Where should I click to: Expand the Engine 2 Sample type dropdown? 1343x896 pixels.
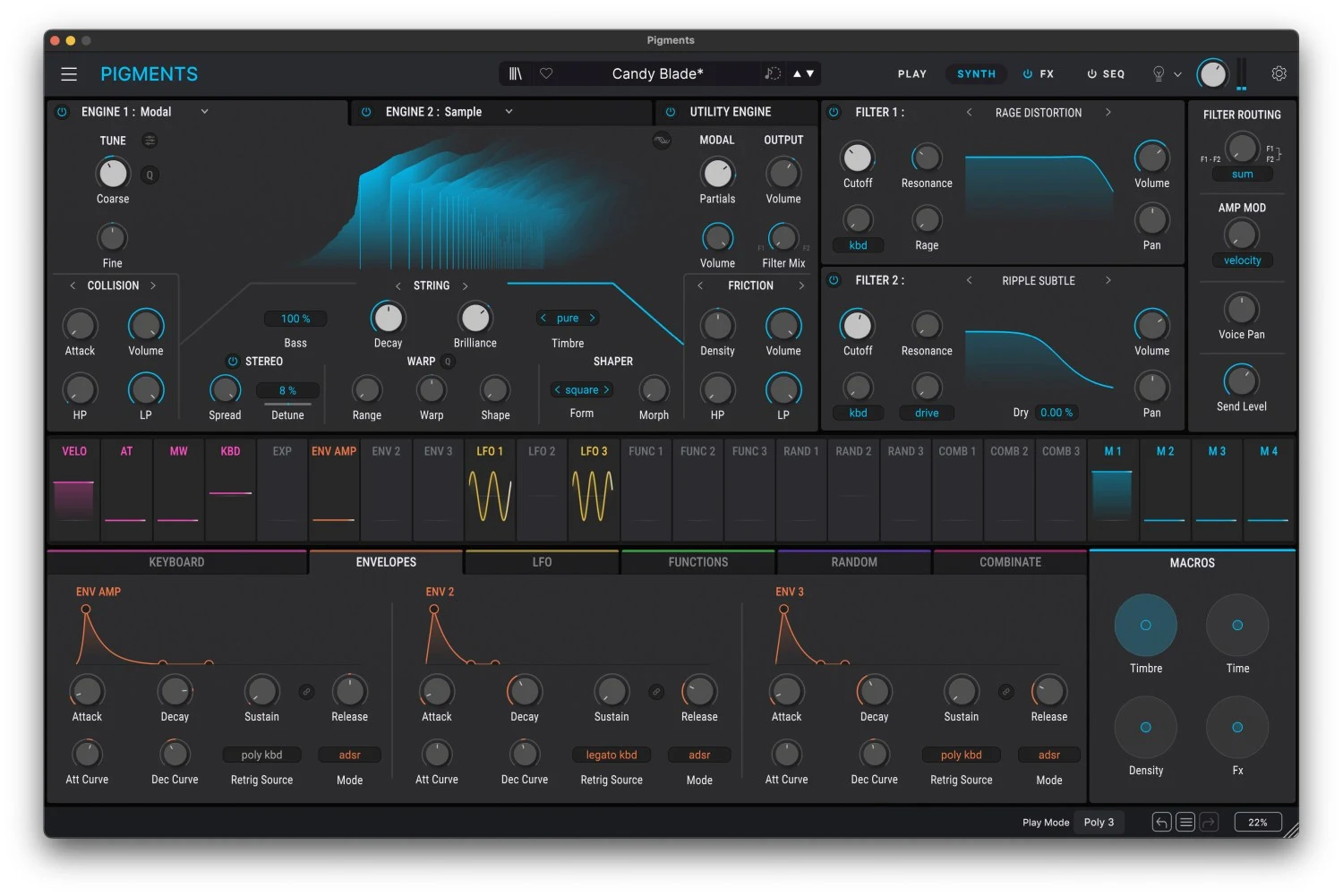(x=509, y=112)
